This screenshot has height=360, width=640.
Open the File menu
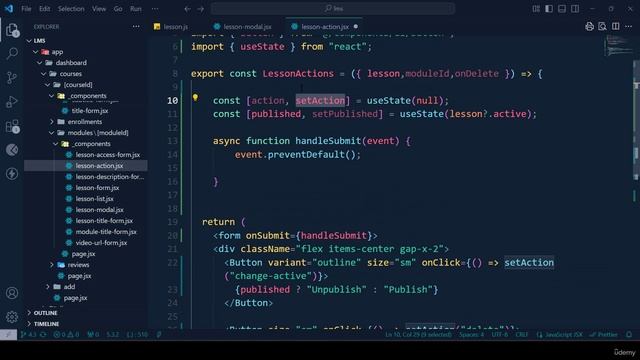pyautogui.click(x=26, y=9)
